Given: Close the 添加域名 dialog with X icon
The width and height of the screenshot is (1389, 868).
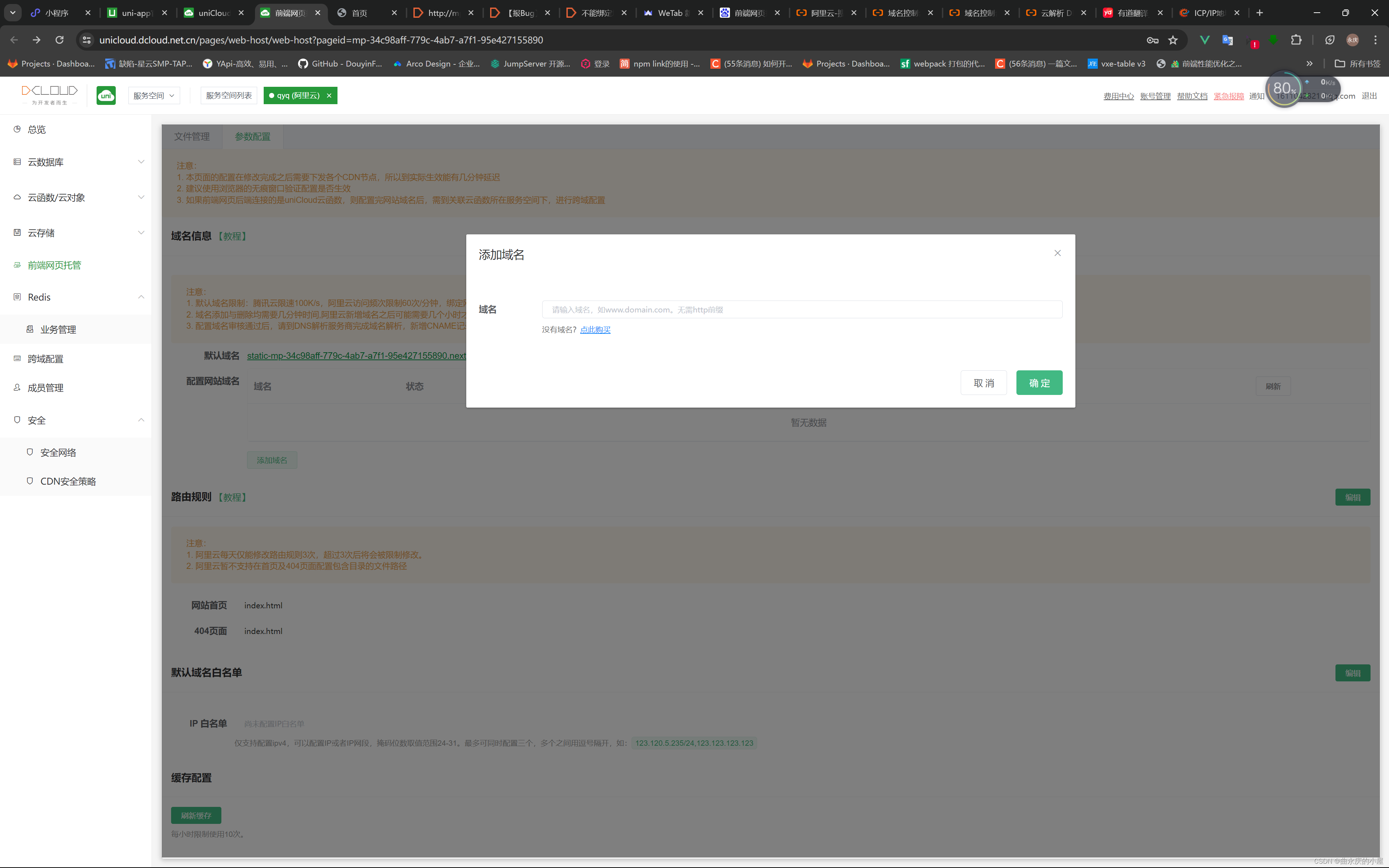Looking at the screenshot, I should pyautogui.click(x=1057, y=253).
